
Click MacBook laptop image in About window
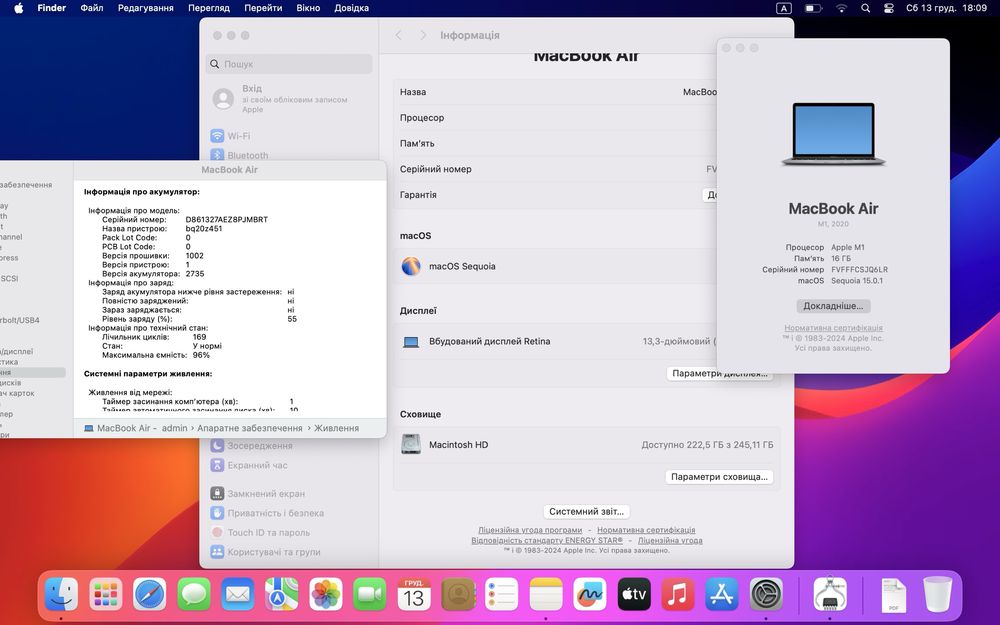[x=834, y=135]
